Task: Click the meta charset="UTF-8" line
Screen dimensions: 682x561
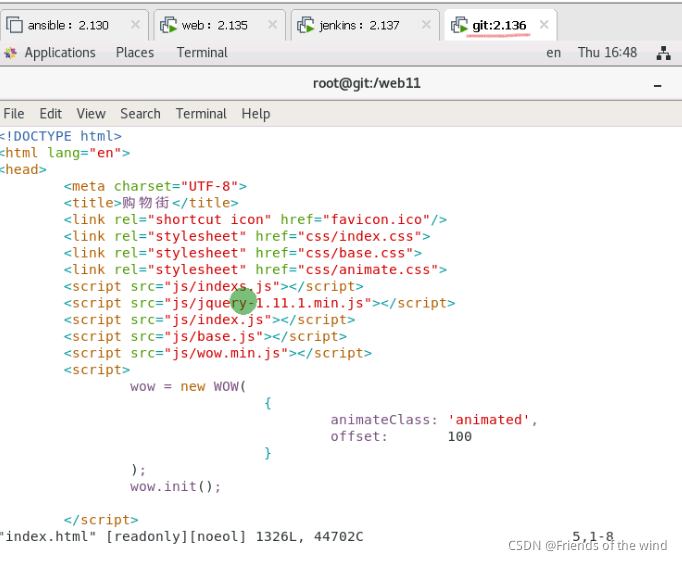Action: point(155,187)
